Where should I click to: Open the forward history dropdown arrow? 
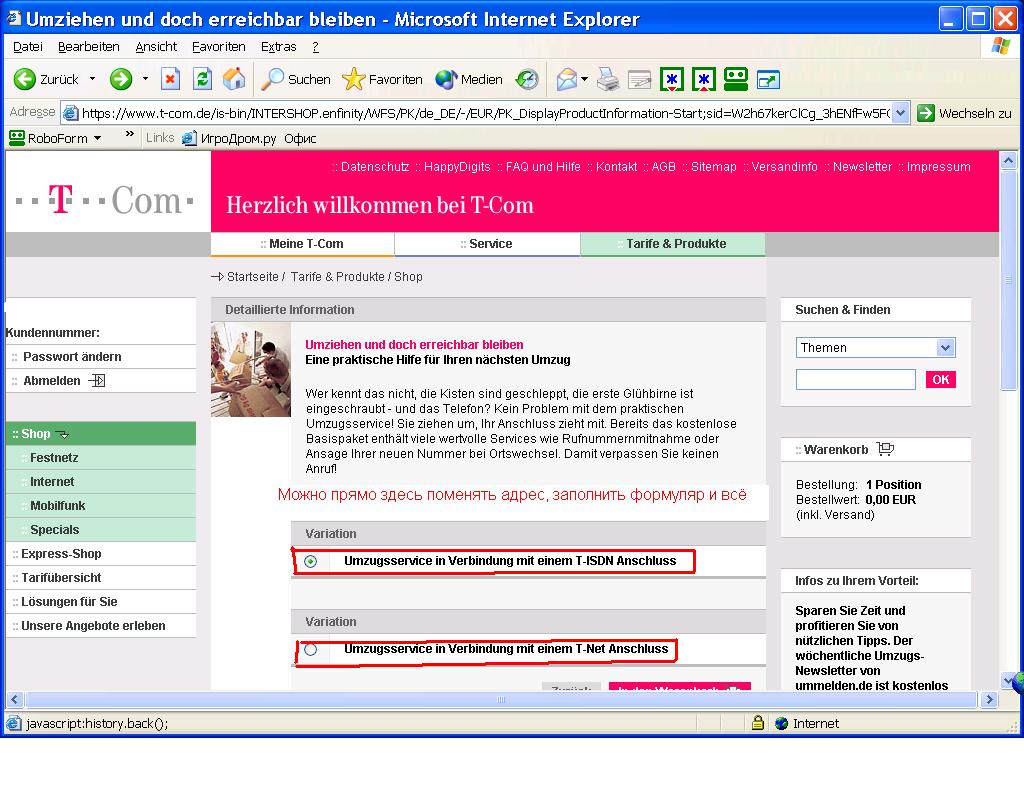pos(145,79)
